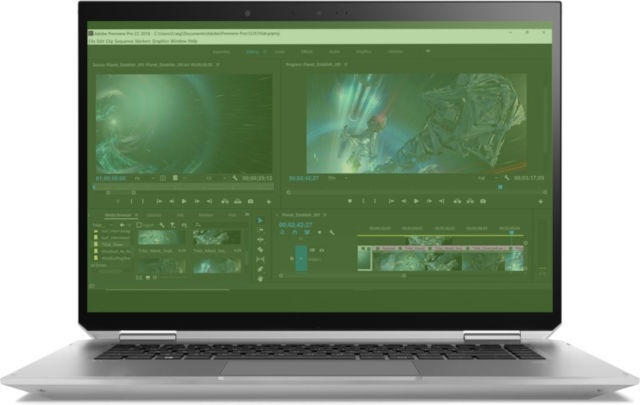This screenshot has width=640, height=405.
Task: Select the Pen tool
Action: coord(260,269)
